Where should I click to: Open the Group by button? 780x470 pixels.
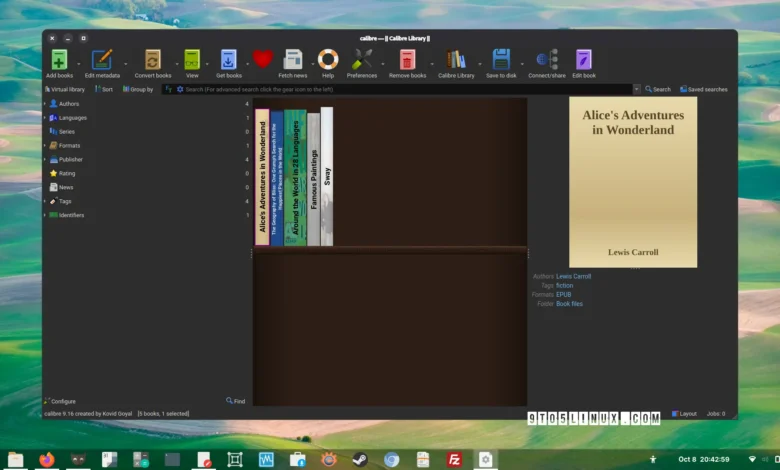click(138, 90)
